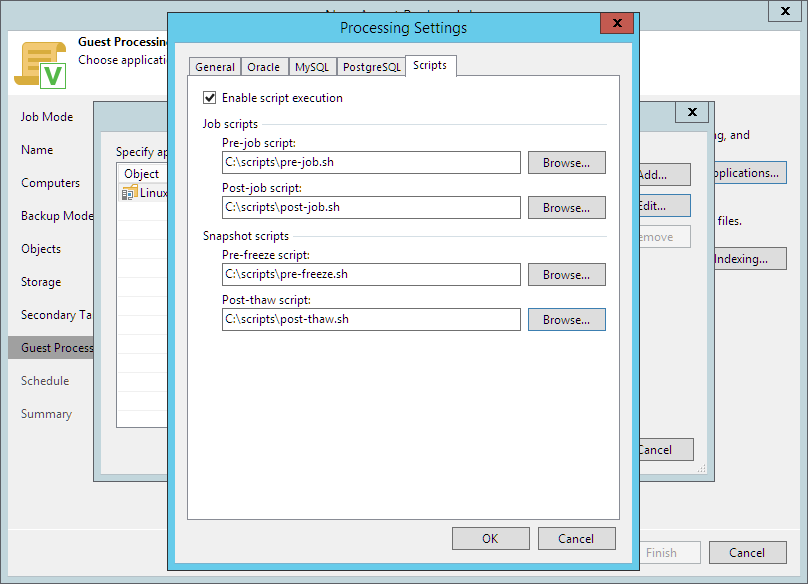Close the middle application-aware processing dialog
The height and width of the screenshot is (584, 808).
692,112
